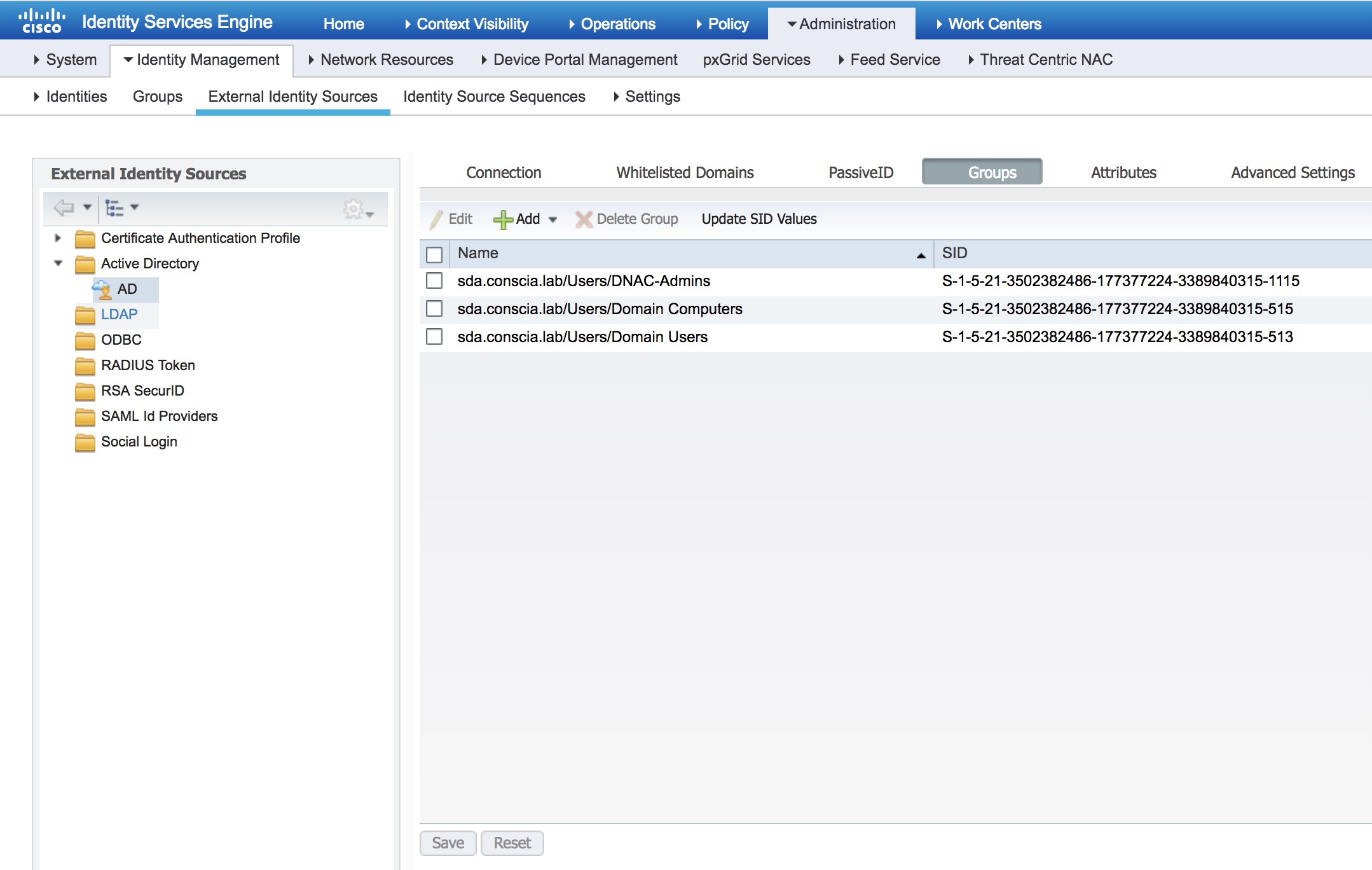Image resolution: width=1372 pixels, height=870 pixels.
Task: Click the back arrow icon in tree toolbar
Action: click(64, 207)
